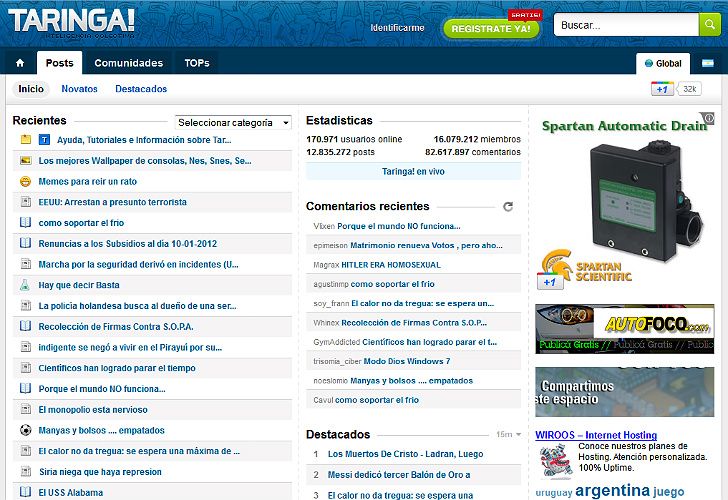Click the news icon beside Científicos han logrado post
The image size is (728, 500).
coord(26,368)
